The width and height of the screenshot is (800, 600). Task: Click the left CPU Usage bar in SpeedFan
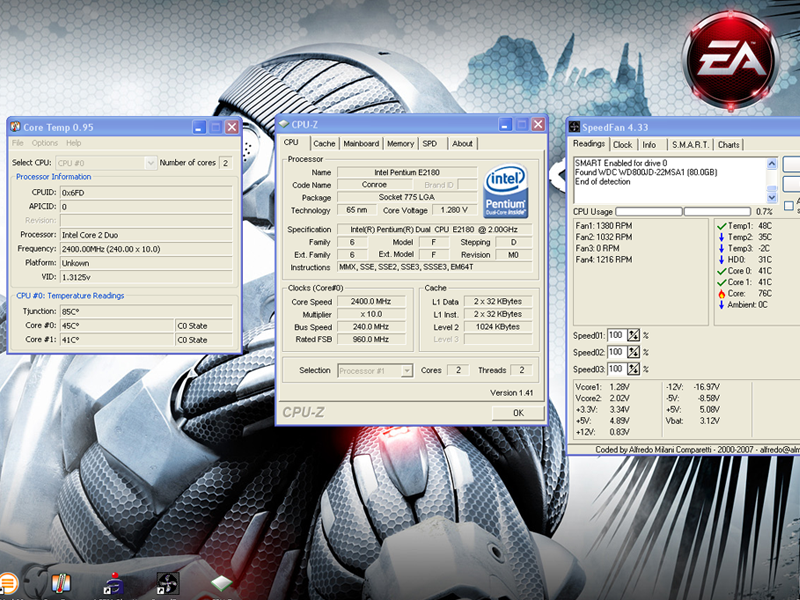(649, 211)
